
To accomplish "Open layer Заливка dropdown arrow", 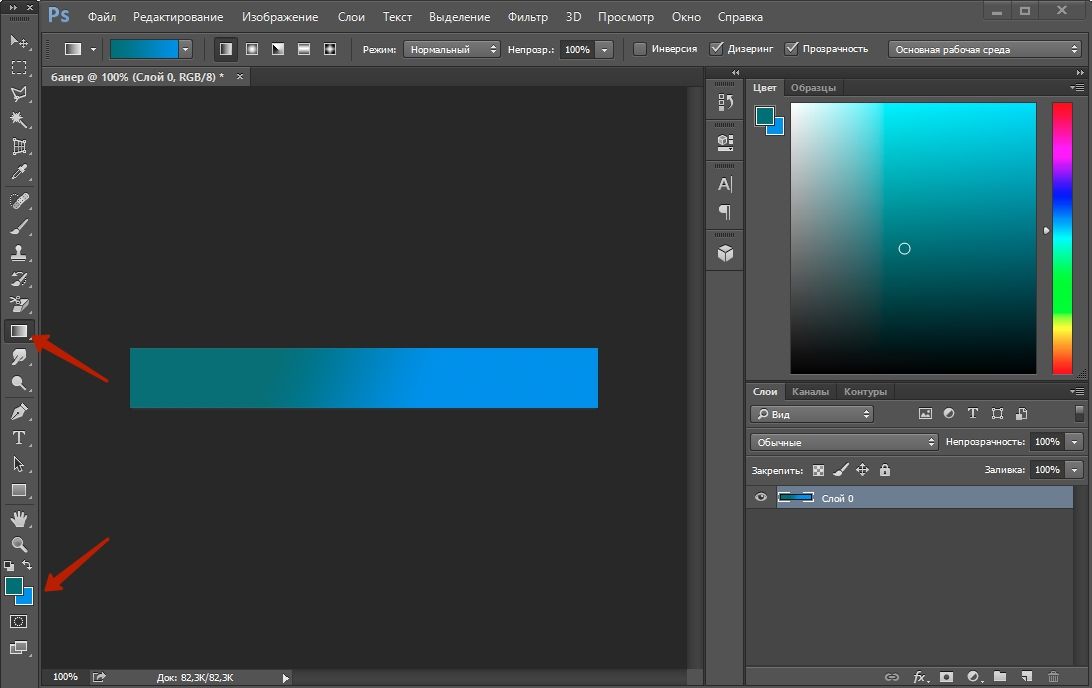I will click(1075, 470).
